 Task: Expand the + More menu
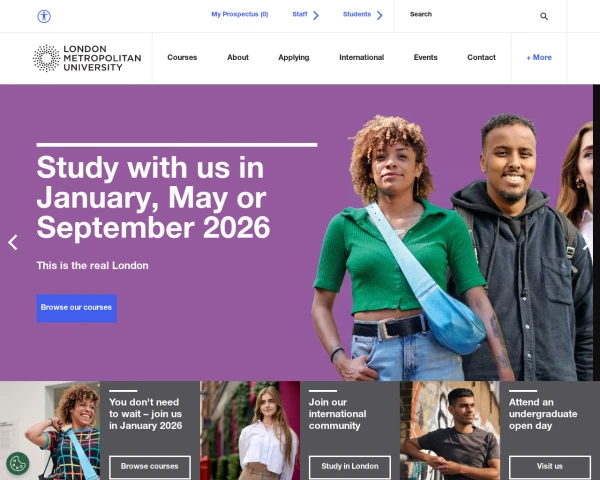(x=539, y=57)
